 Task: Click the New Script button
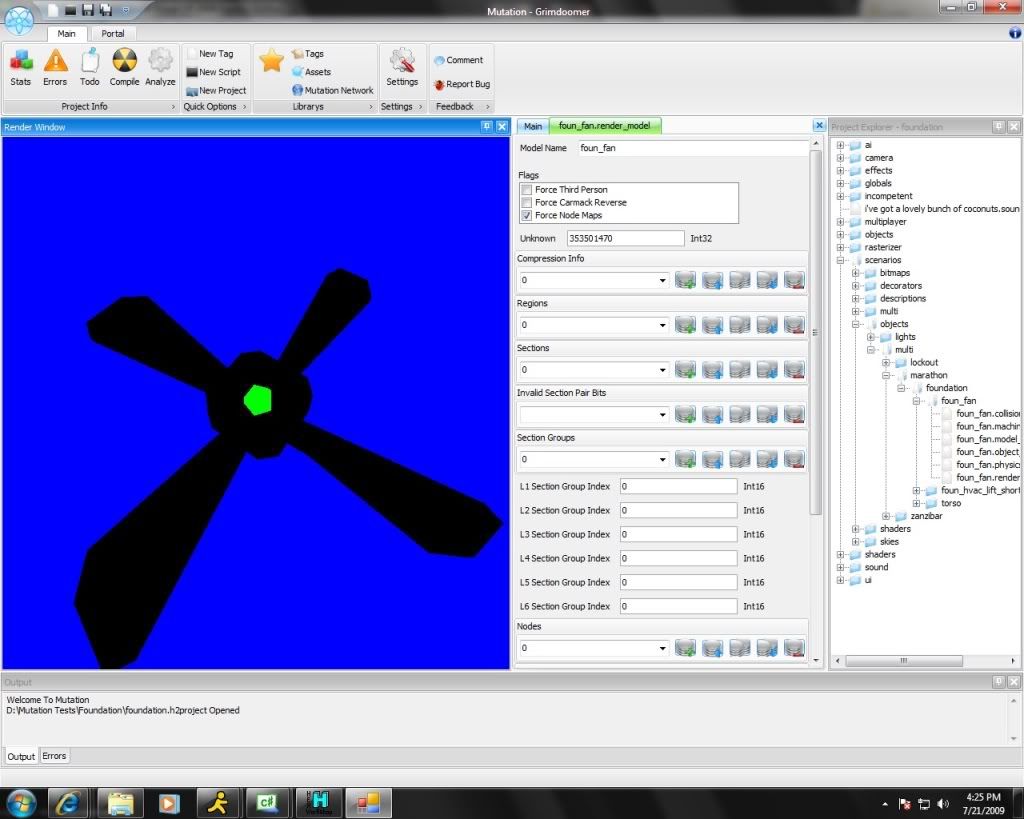(x=214, y=72)
